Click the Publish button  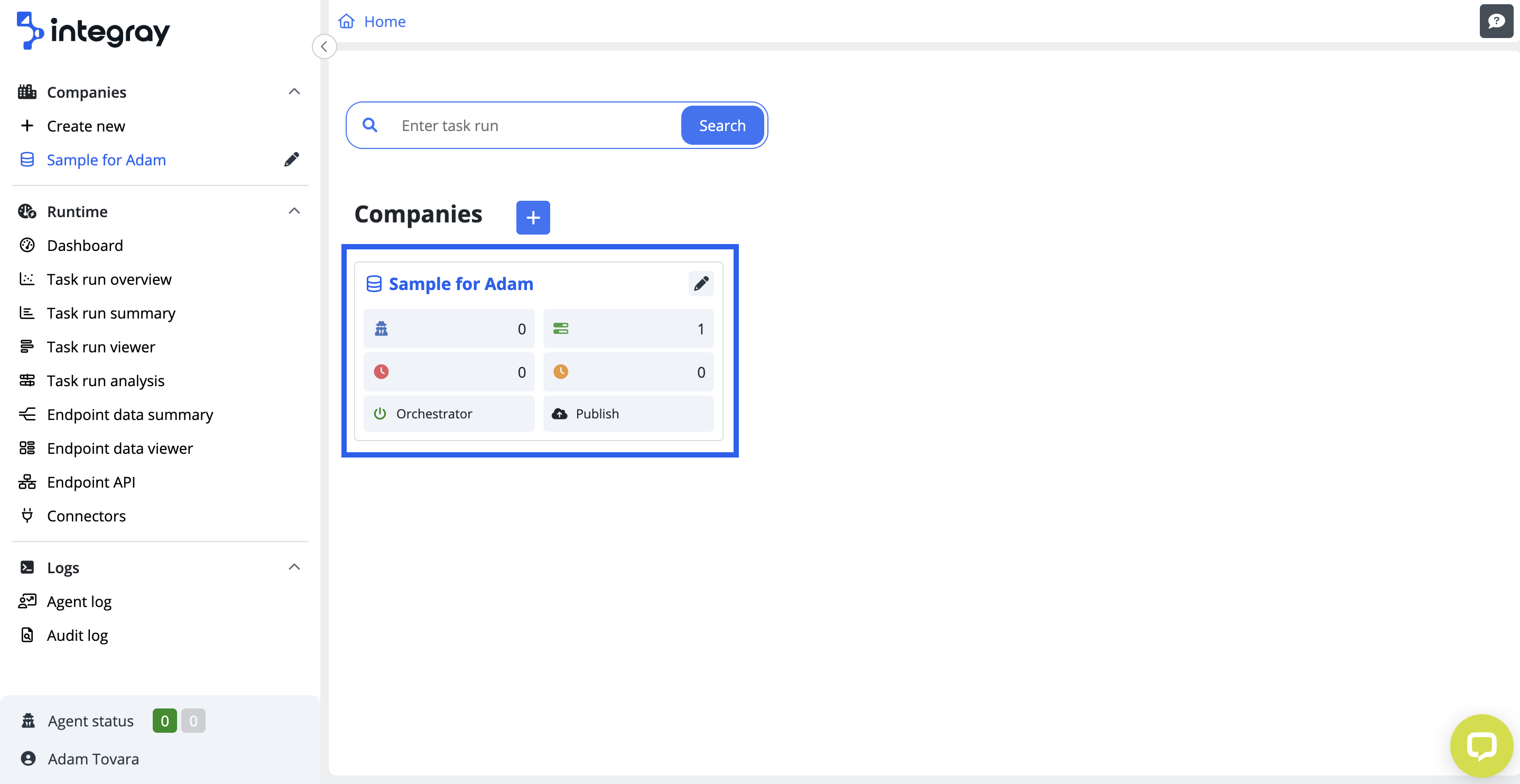pos(628,414)
